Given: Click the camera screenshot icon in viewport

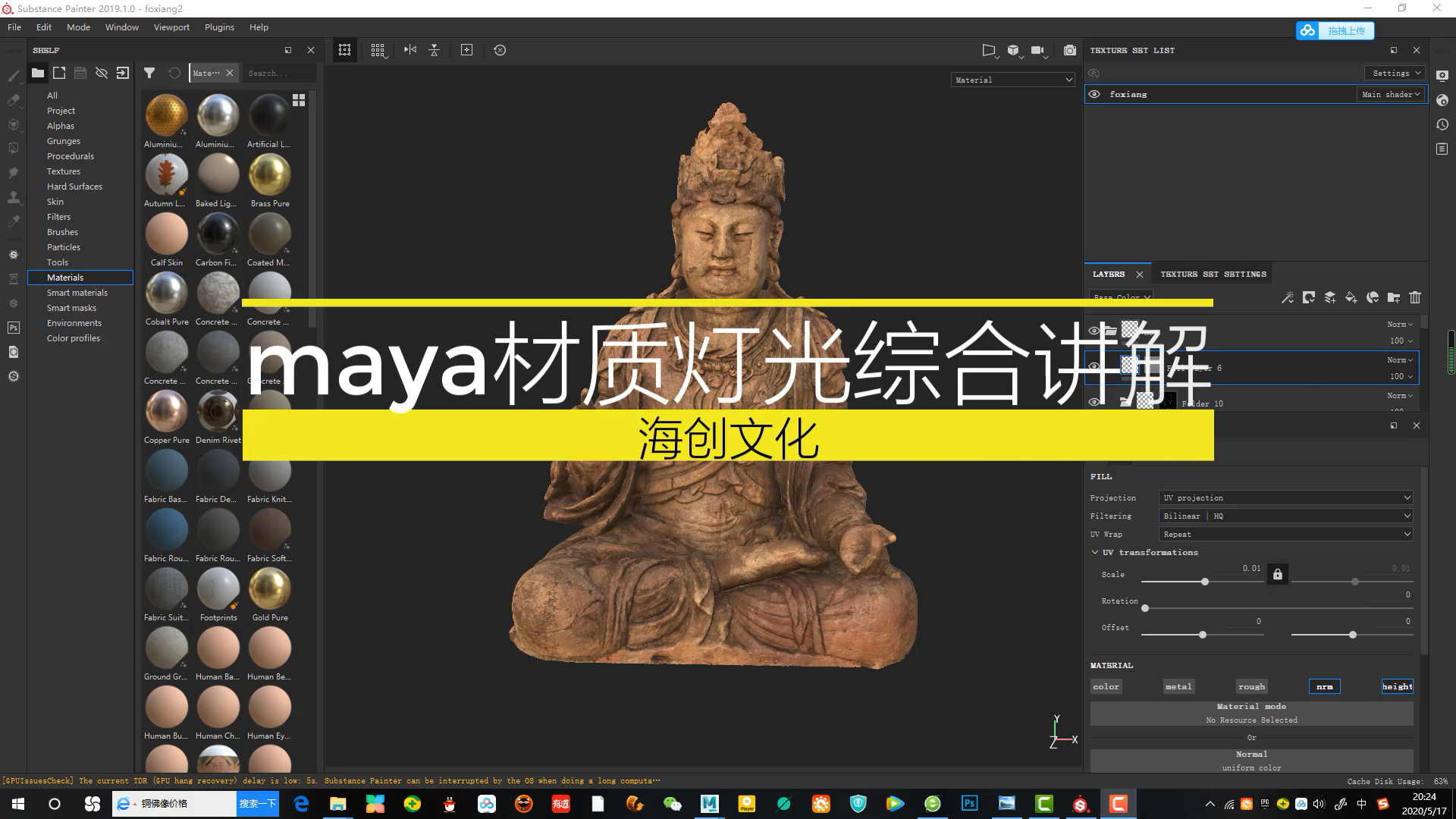Looking at the screenshot, I should coord(1069,50).
